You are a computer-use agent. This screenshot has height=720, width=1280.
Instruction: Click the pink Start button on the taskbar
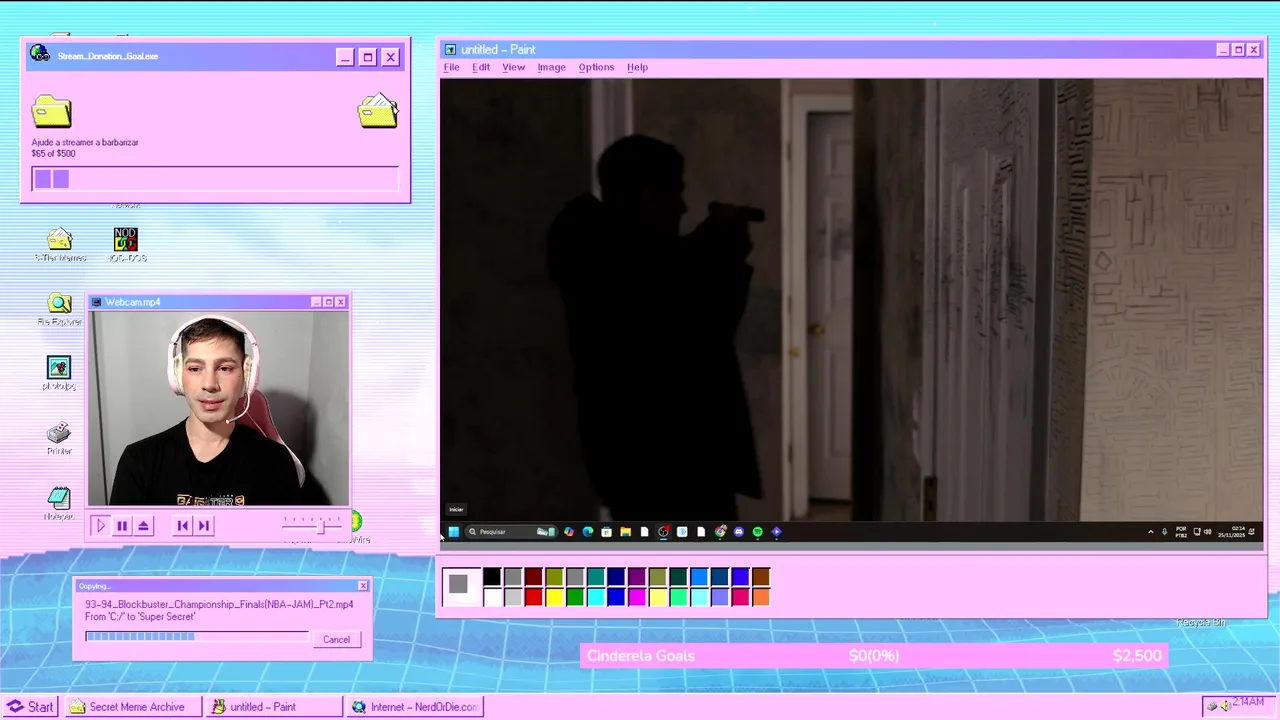(x=30, y=706)
